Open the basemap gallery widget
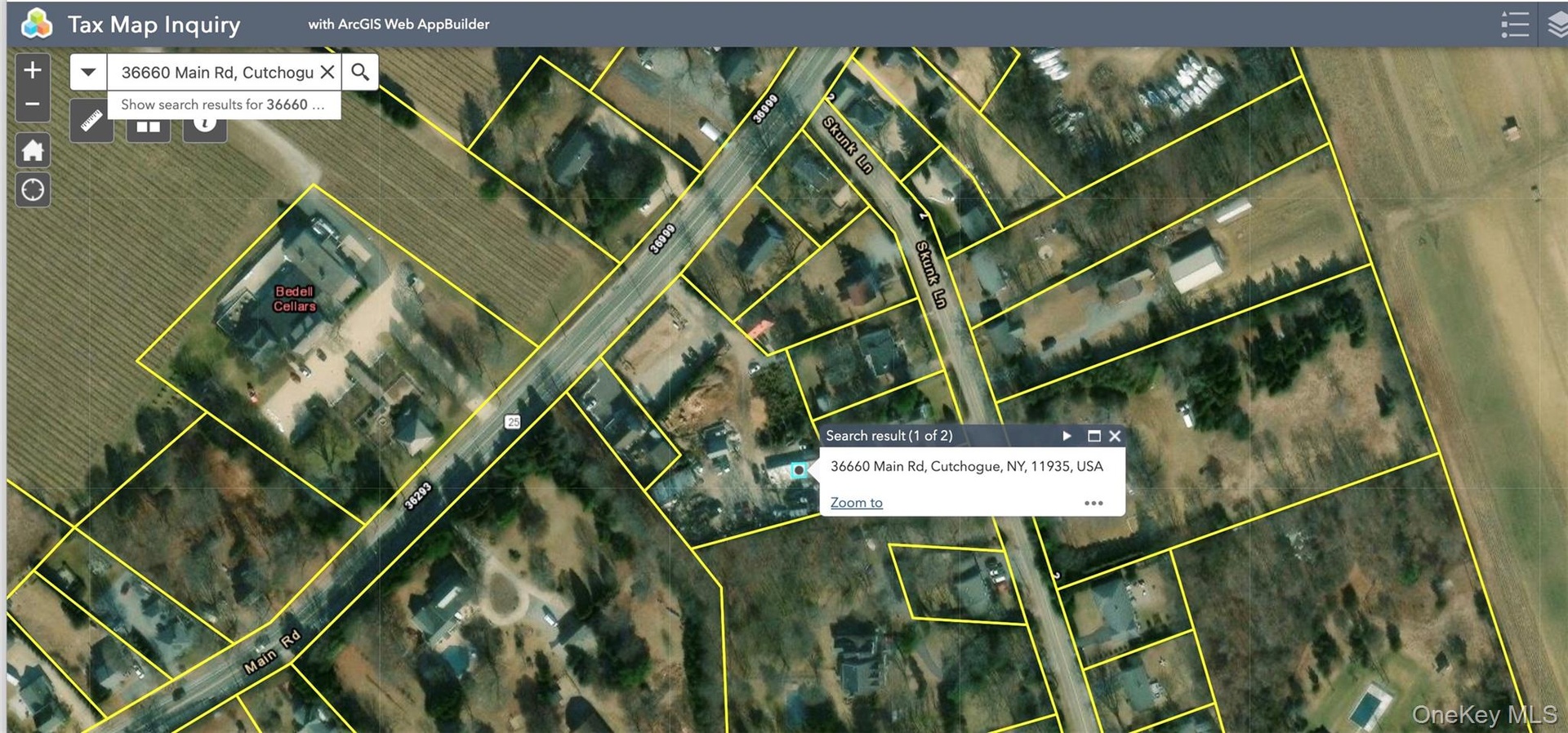The height and width of the screenshot is (733, 1568). tap(148, 127)
